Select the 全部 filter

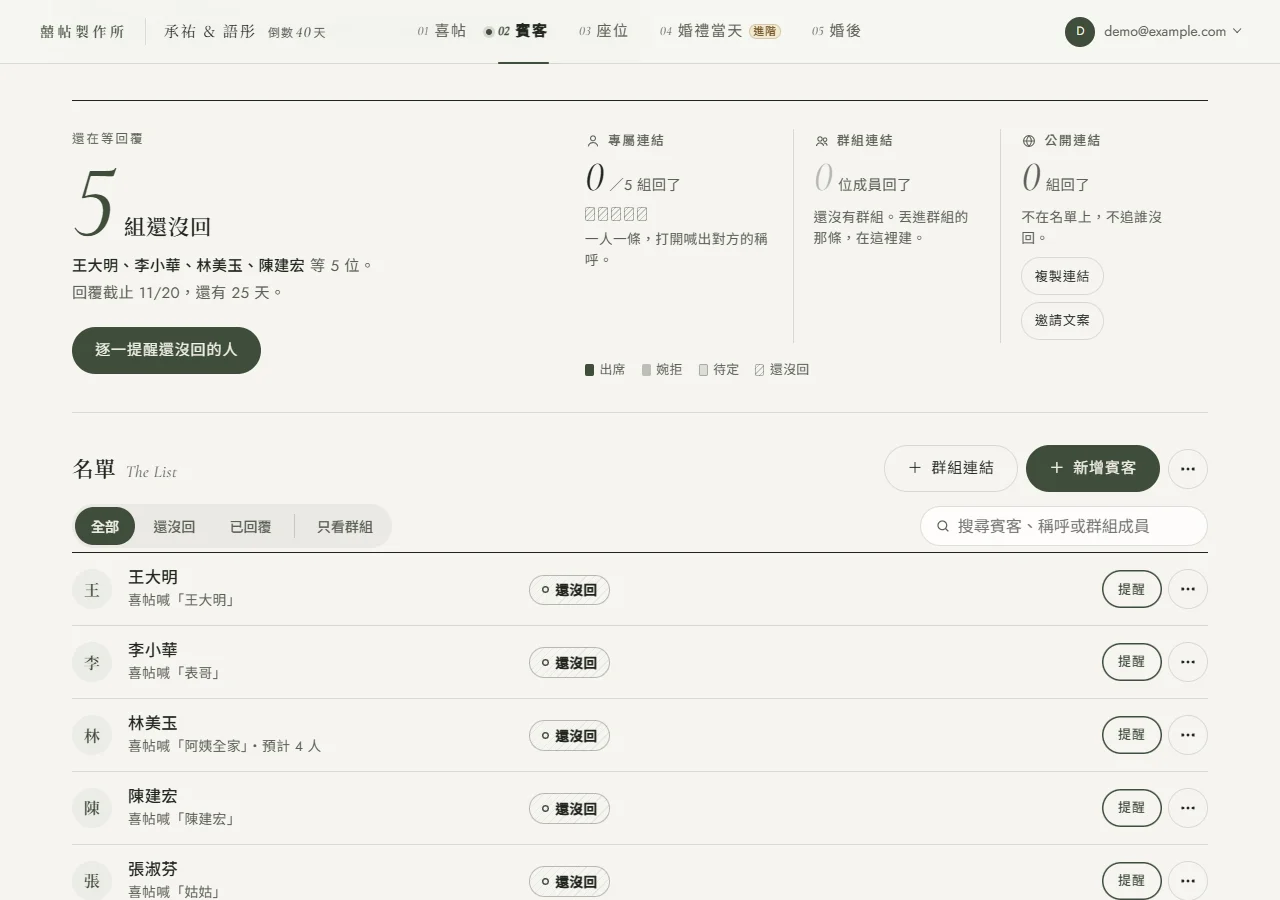tap(105, 526)
